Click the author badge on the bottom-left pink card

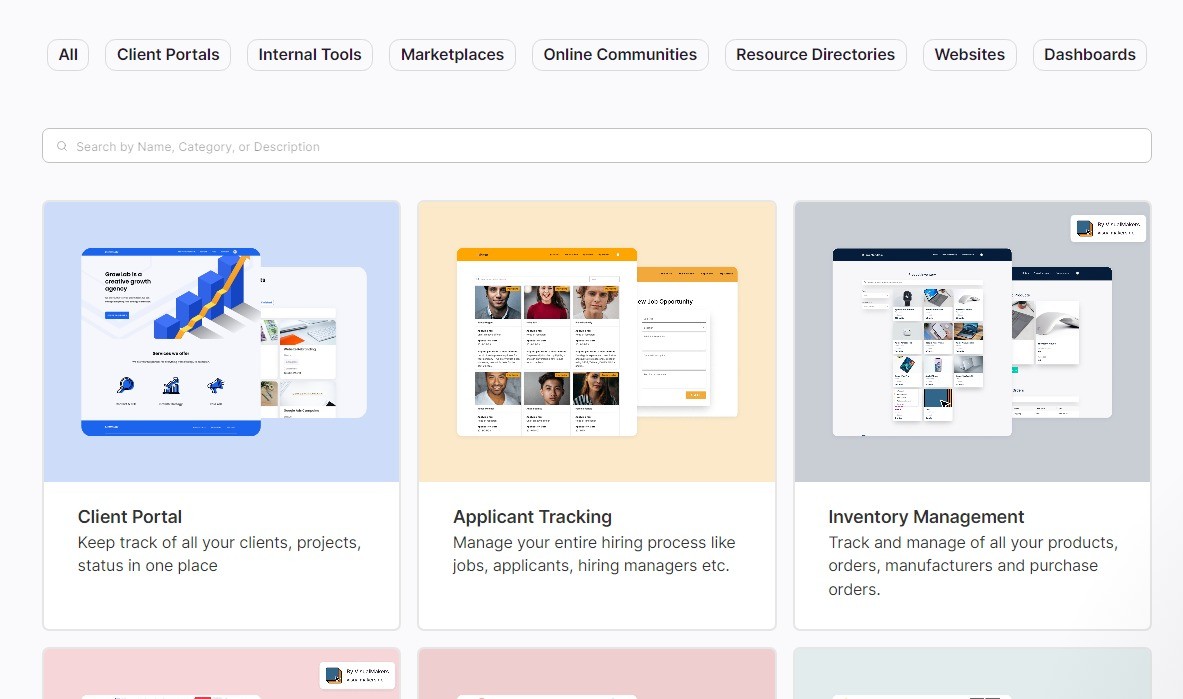click(x=357, y=675)
